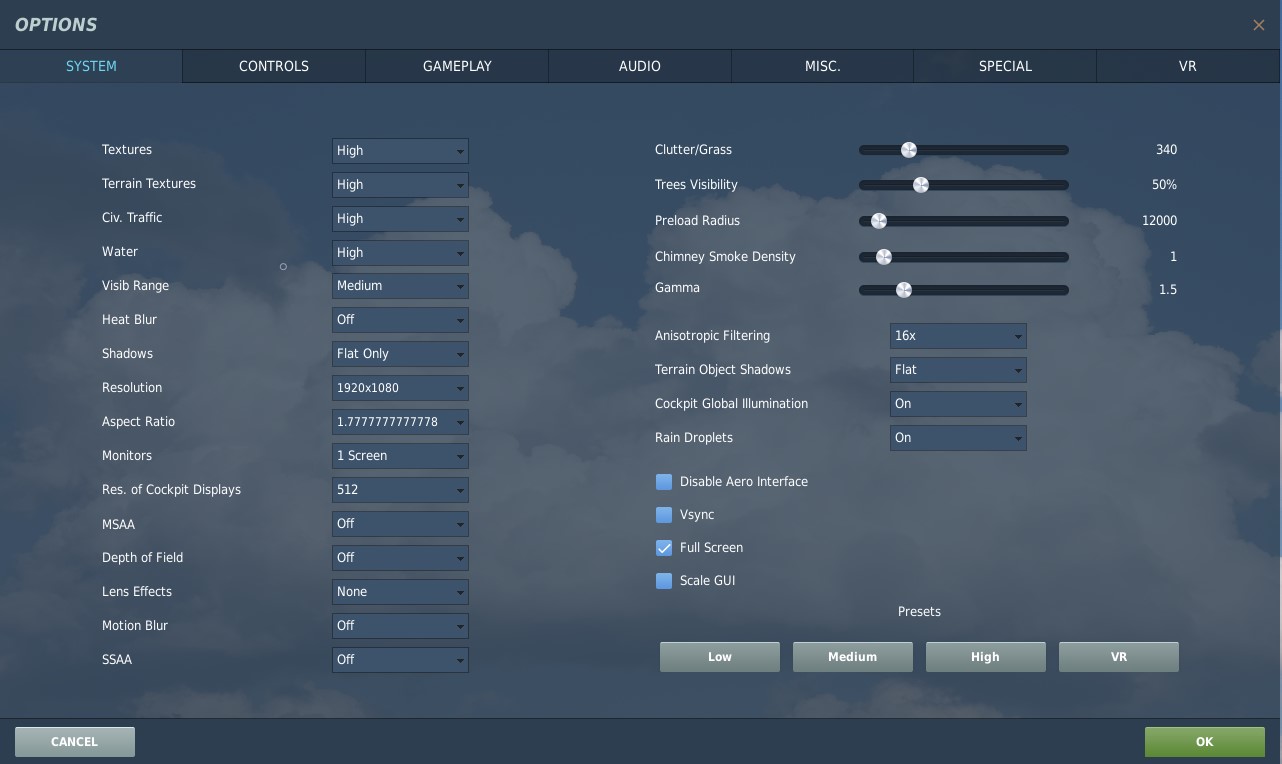Expand the Terrain Textures dropdown
The height and width of the screenshot is (764, 1282).
coord(400,185)
